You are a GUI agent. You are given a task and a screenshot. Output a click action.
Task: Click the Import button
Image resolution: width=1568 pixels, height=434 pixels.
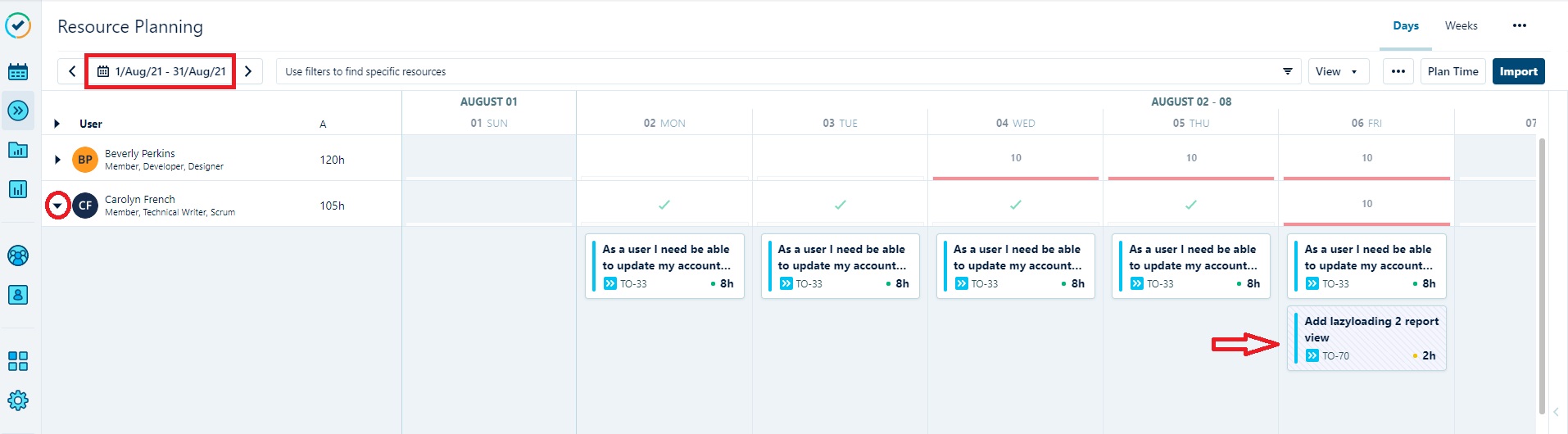pyautogui.click(x=1518, y=71)
